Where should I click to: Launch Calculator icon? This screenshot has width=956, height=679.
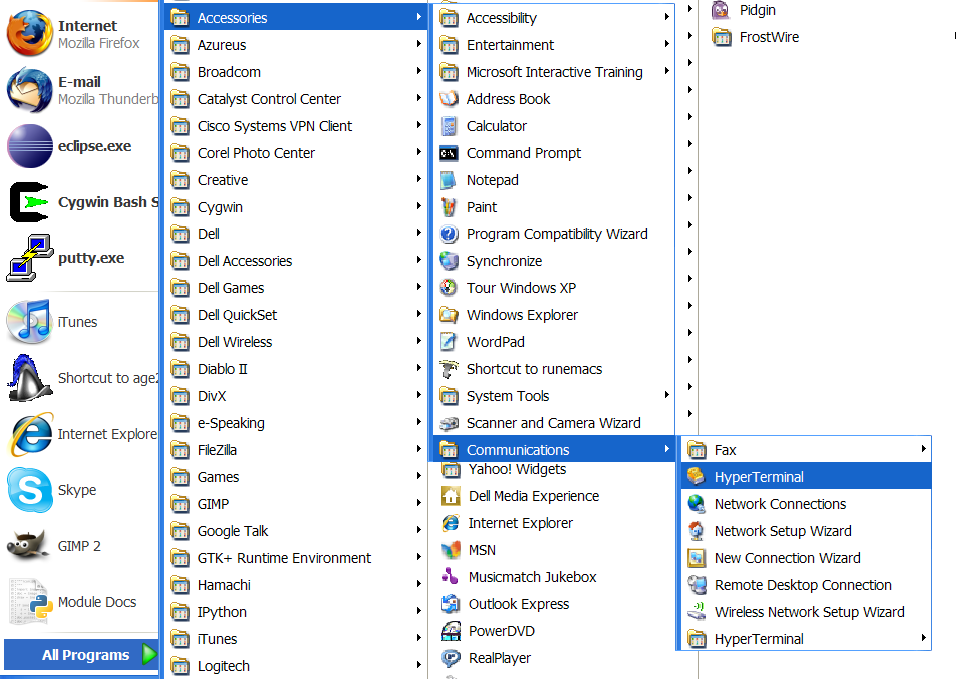click(x=449, y=126)
